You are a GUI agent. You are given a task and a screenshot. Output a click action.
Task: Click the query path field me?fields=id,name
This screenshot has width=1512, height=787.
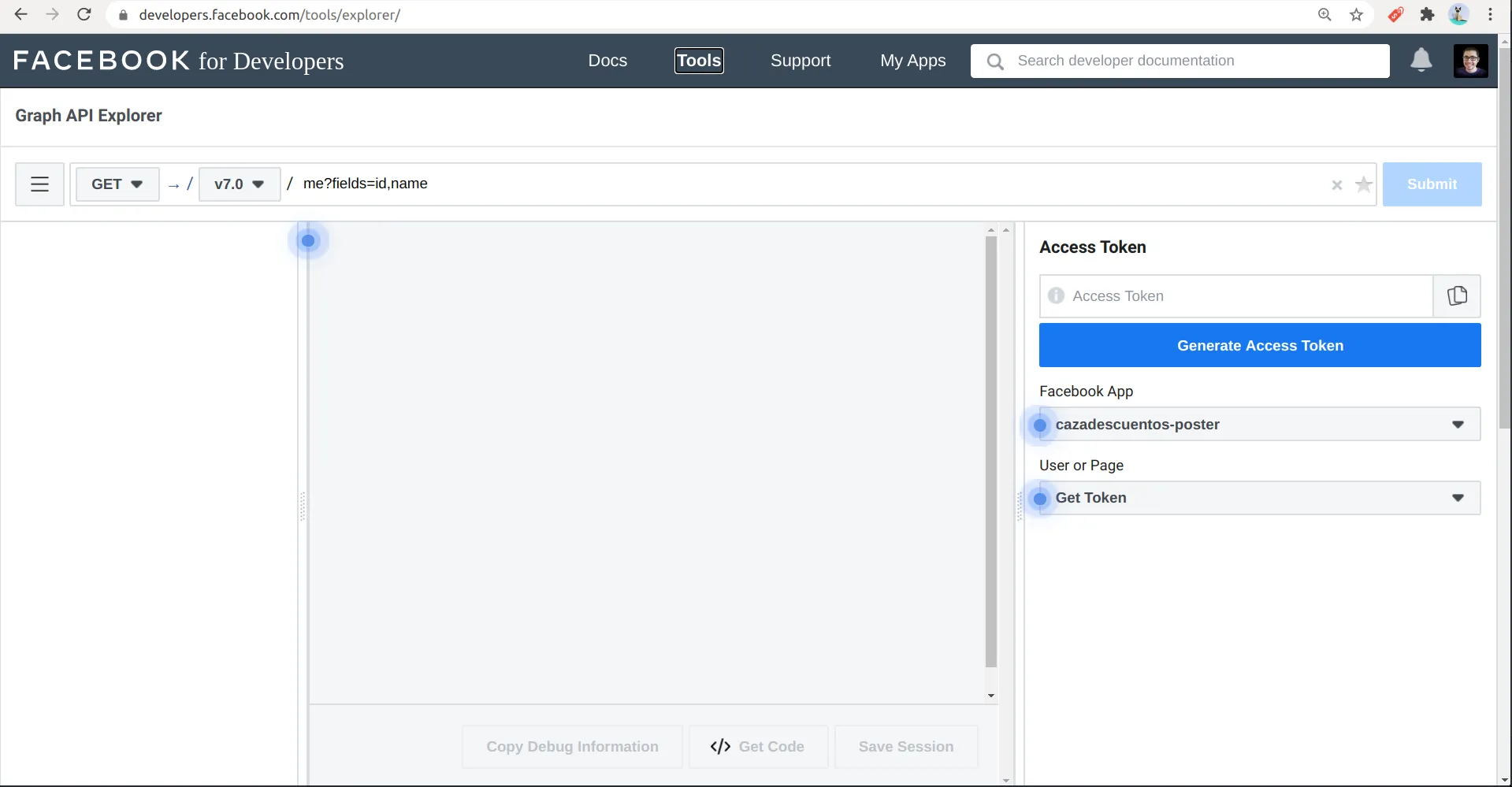click(808, 184)
